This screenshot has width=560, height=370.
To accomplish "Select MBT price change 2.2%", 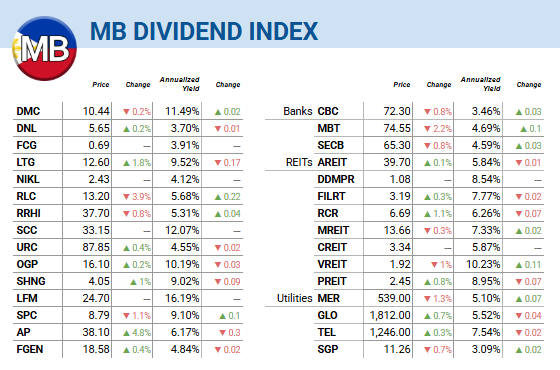I will 438,129.
